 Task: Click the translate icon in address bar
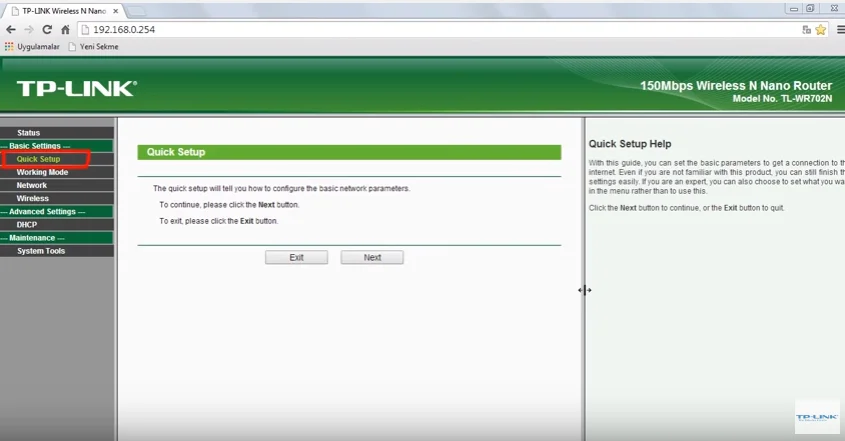click(x=806, y=30)
